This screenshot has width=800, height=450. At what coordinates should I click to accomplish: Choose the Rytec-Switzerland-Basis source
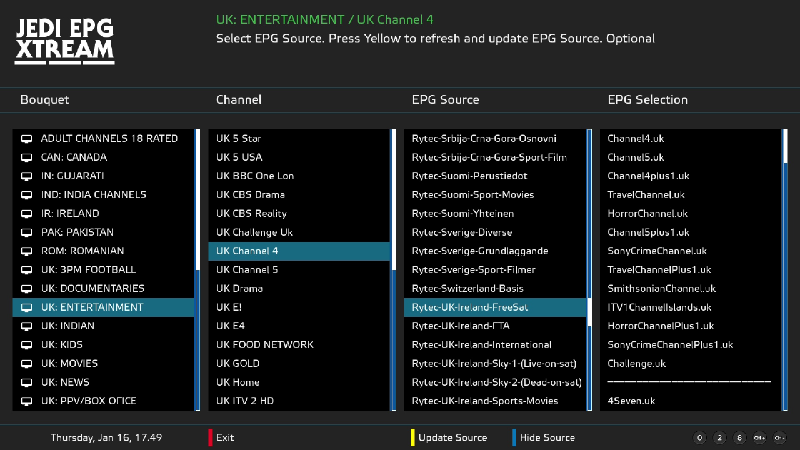(495, 289)
